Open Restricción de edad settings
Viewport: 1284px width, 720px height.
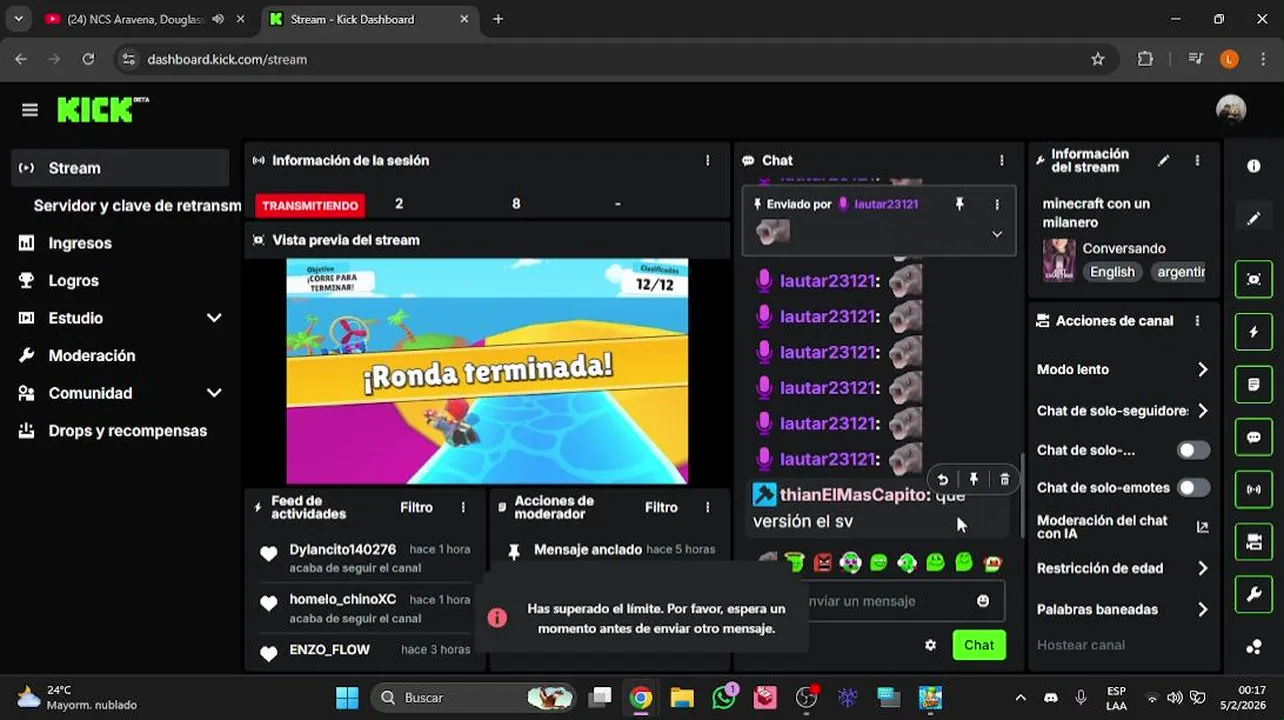pos(1122,568)
